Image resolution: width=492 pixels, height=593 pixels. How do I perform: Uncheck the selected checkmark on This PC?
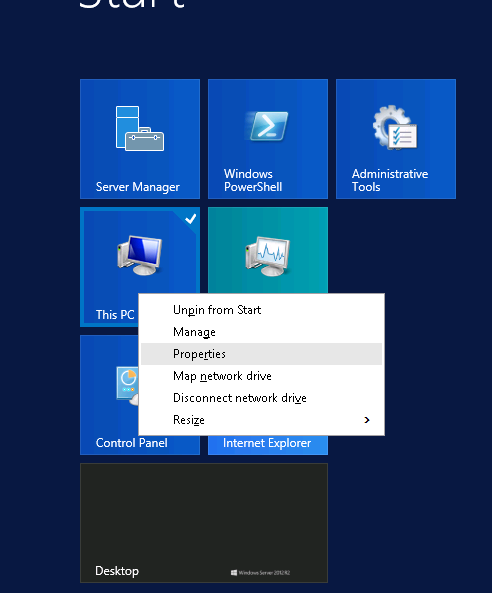coord(190,218)
